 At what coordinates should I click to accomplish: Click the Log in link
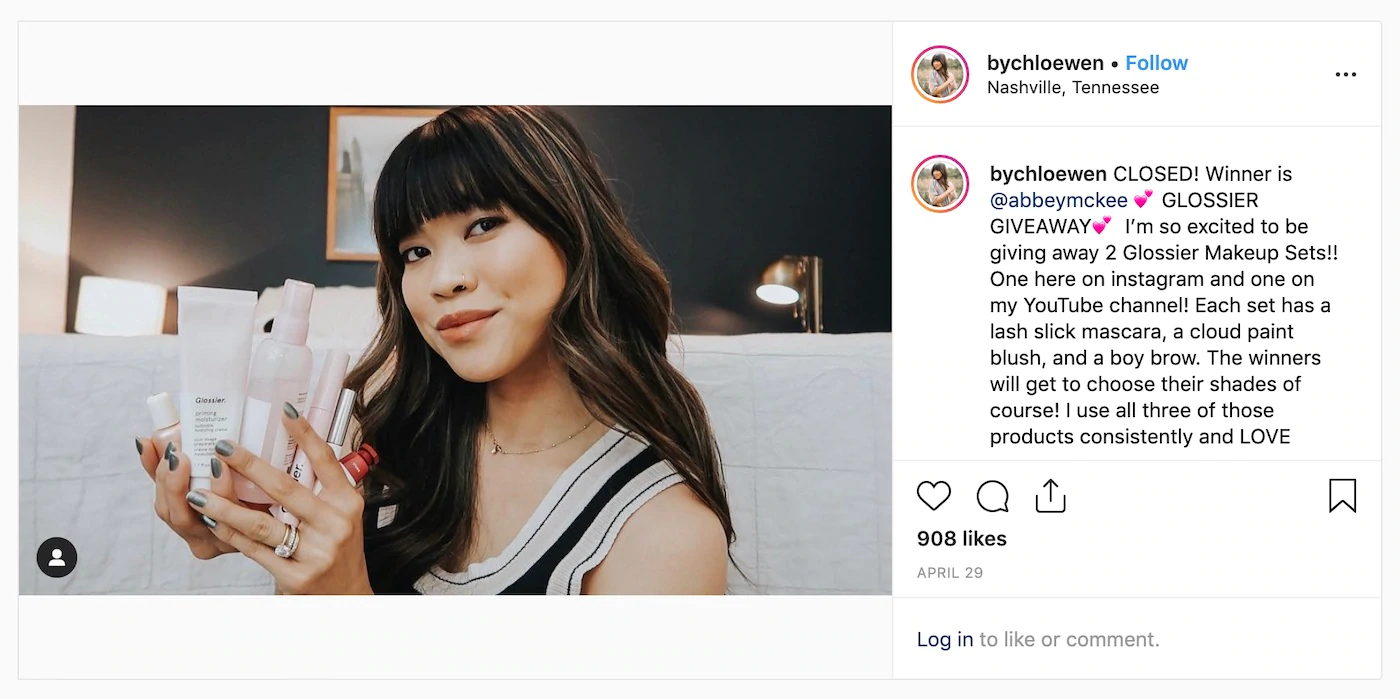[945, 639]
